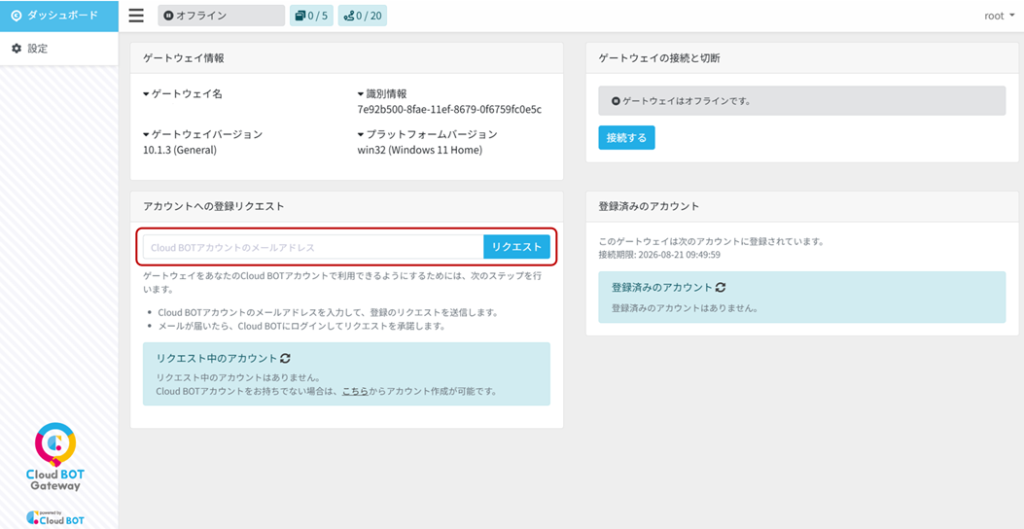Screen dimensions: 1024x529
Task: Select the text win32 (Windows 11 Home)
Action: (x=419, y=150)
